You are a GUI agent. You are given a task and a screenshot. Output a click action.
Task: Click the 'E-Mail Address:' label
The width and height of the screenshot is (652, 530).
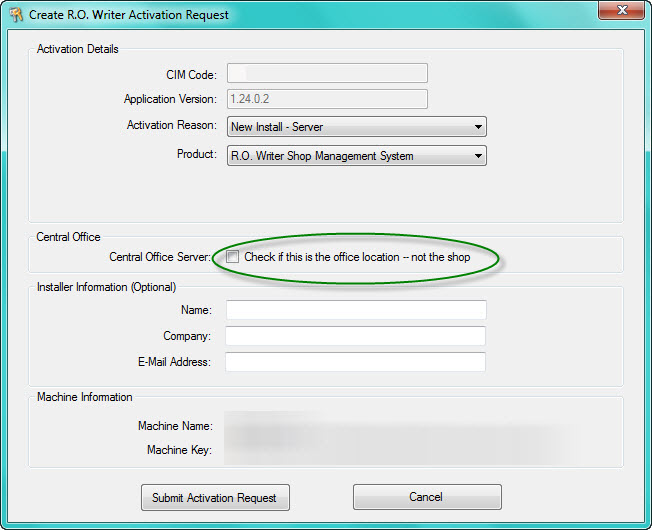pos(175,362)
